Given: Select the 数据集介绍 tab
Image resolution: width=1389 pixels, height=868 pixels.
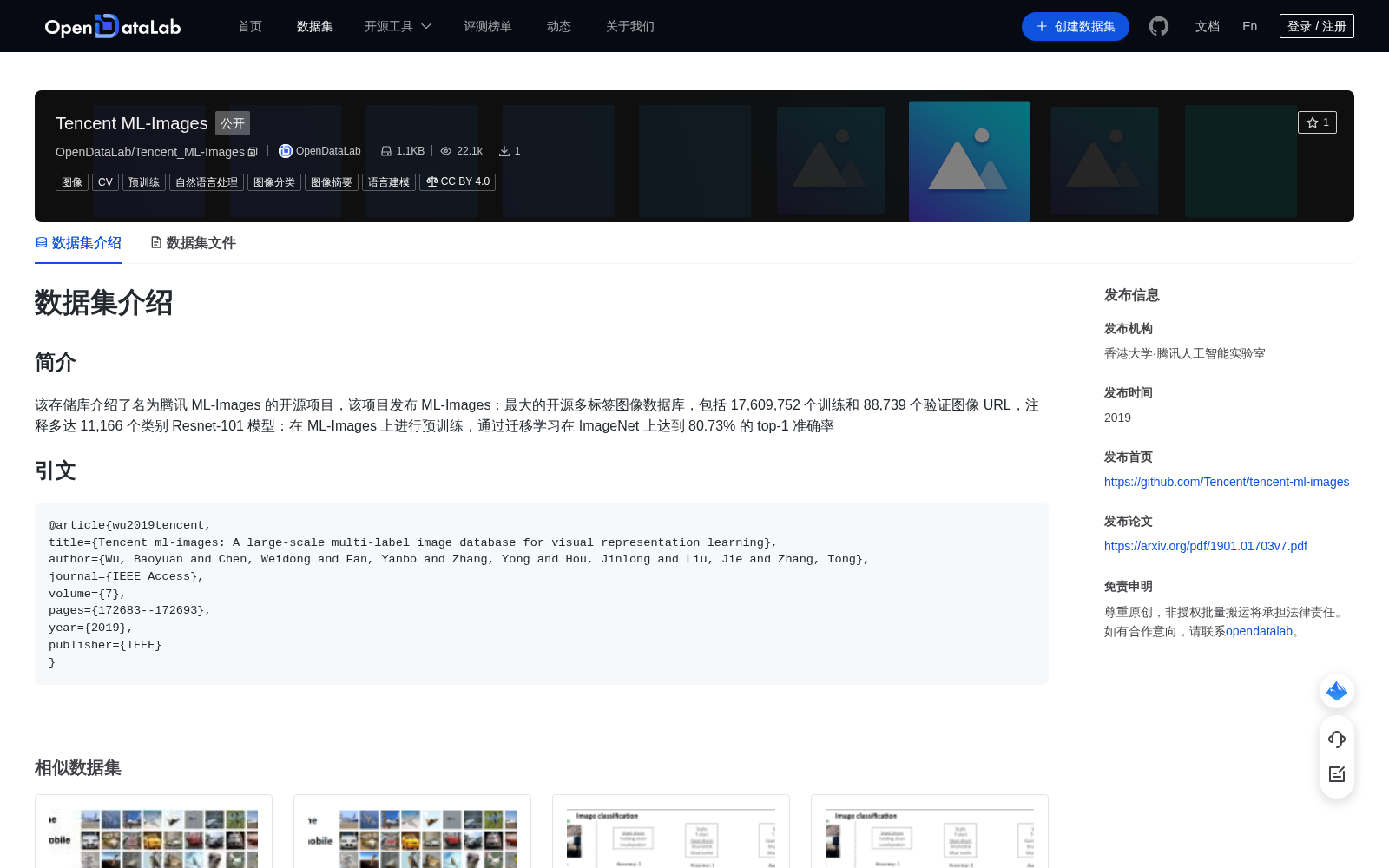Looking at the screenshot, I should click(x=78, y=243).
